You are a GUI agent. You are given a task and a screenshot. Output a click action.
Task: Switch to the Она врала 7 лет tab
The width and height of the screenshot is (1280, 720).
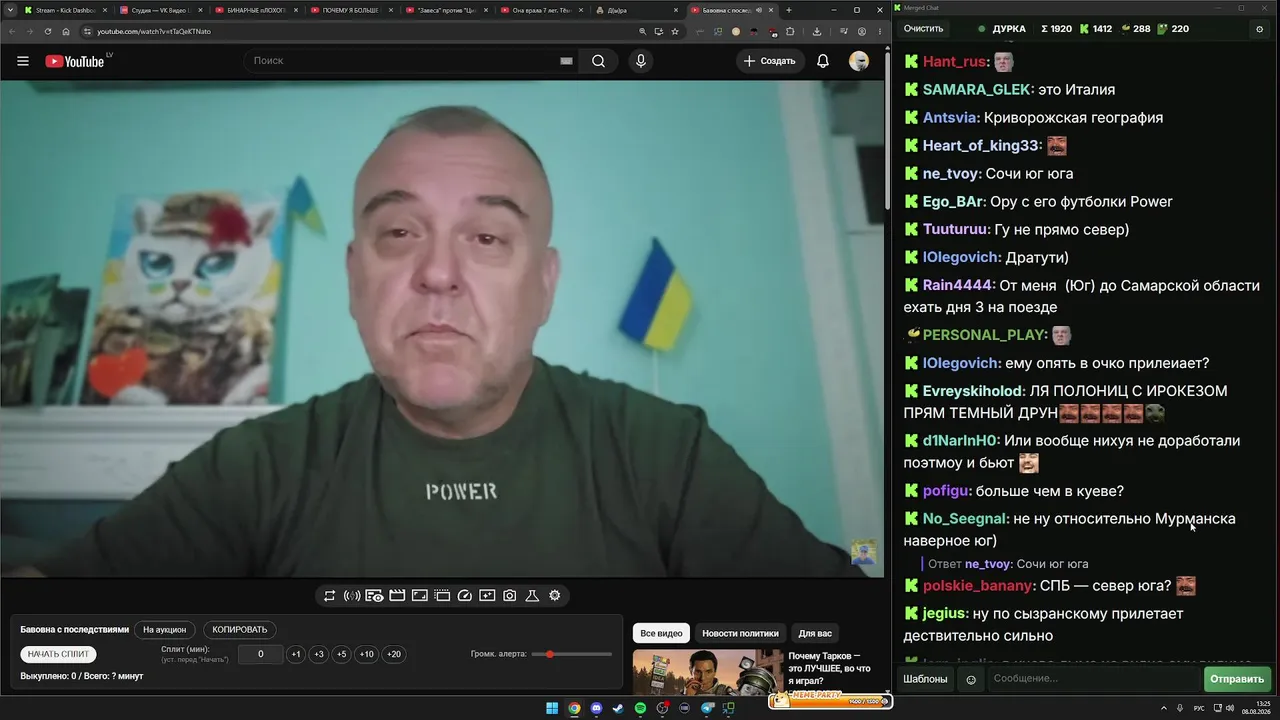(x=540, y=10)
